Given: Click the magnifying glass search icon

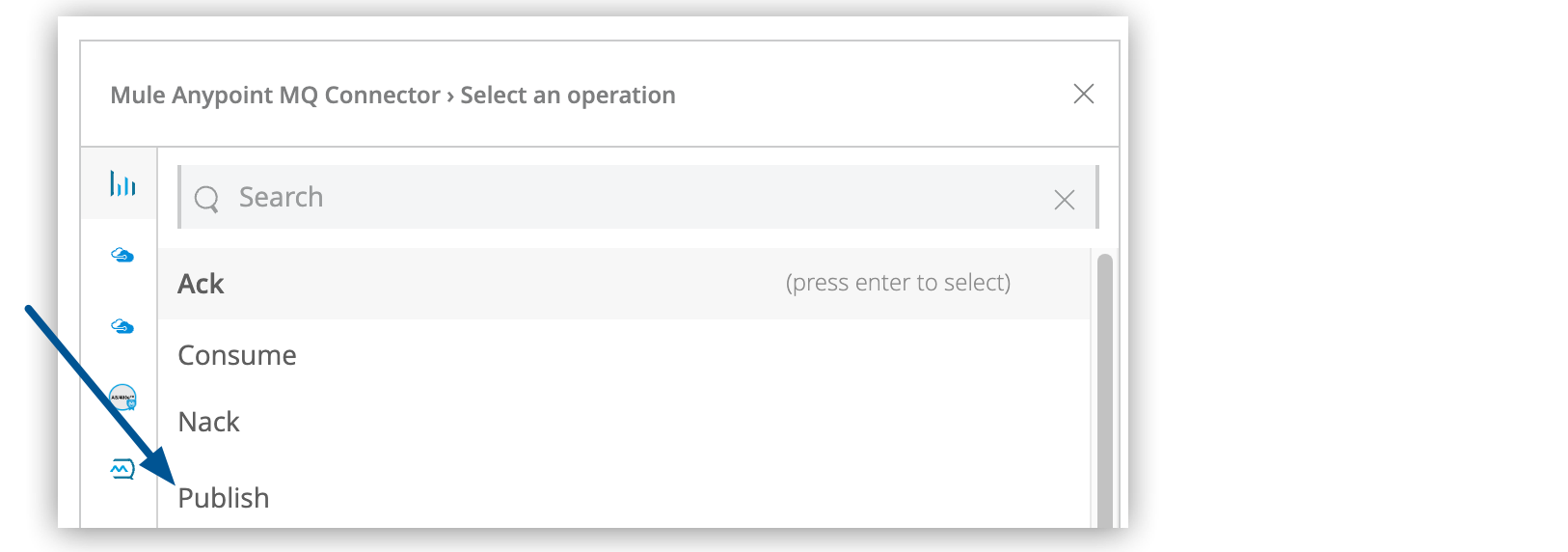Looking at the screenshot, I should point(206,199).
